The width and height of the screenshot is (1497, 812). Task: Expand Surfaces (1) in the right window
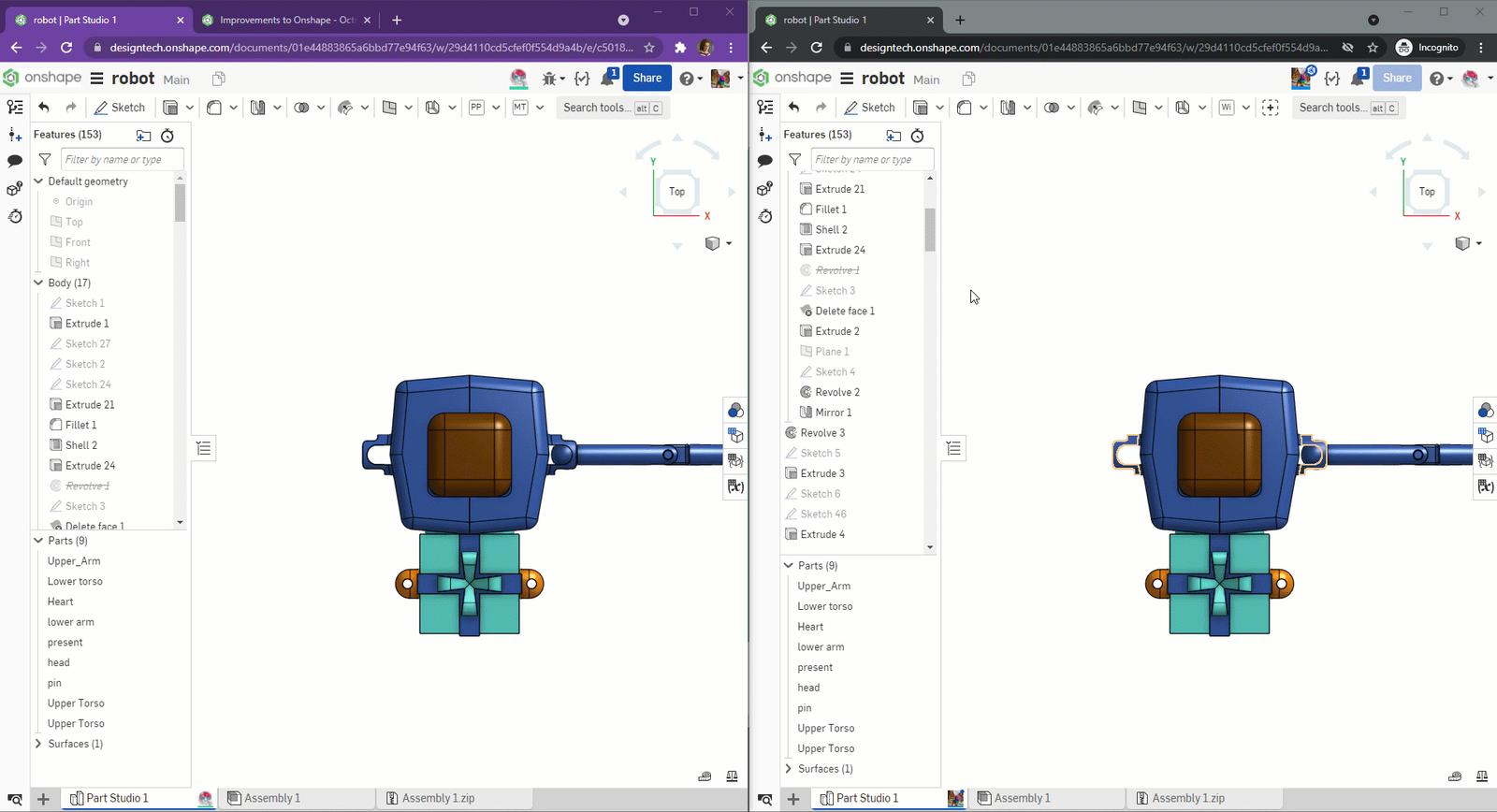click(x=789, y=769)
